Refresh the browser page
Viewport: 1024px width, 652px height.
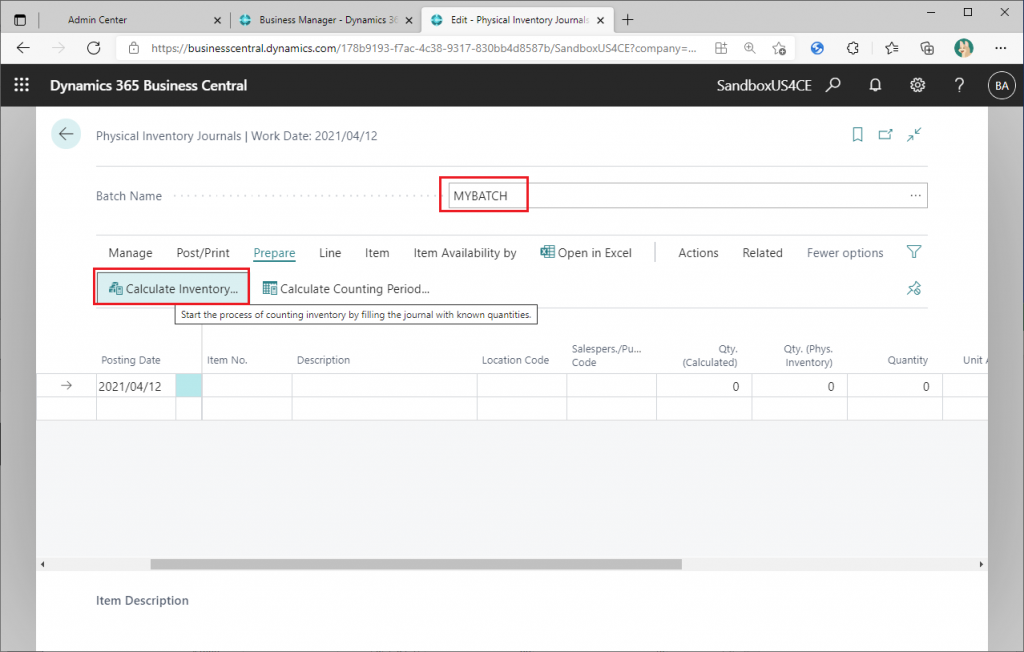94,48
